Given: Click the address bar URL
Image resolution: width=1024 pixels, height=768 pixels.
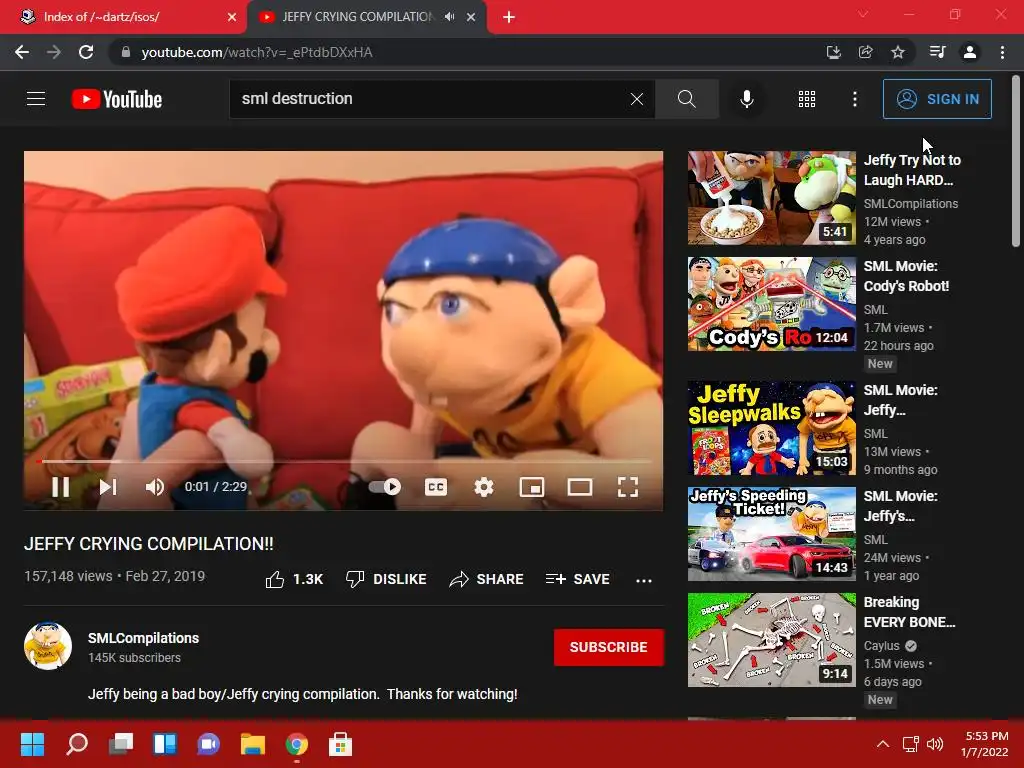Looking at the screenshot, I should pos(257,52).
